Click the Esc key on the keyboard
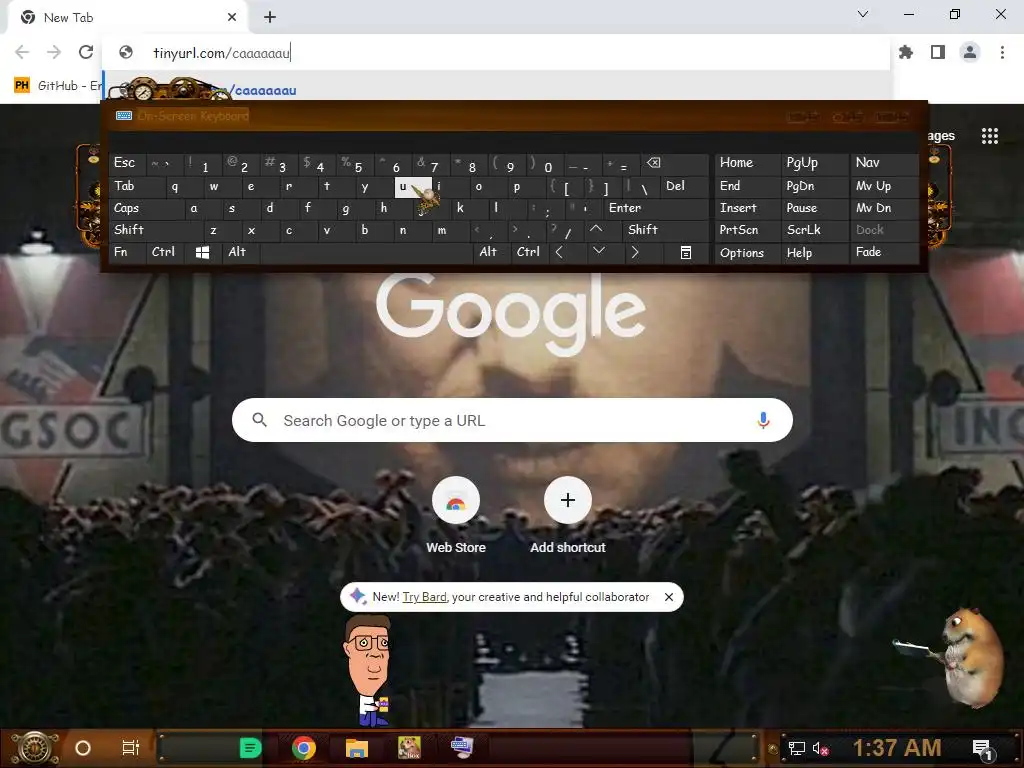Screen dimensions: 1024x768 [127, 163]
